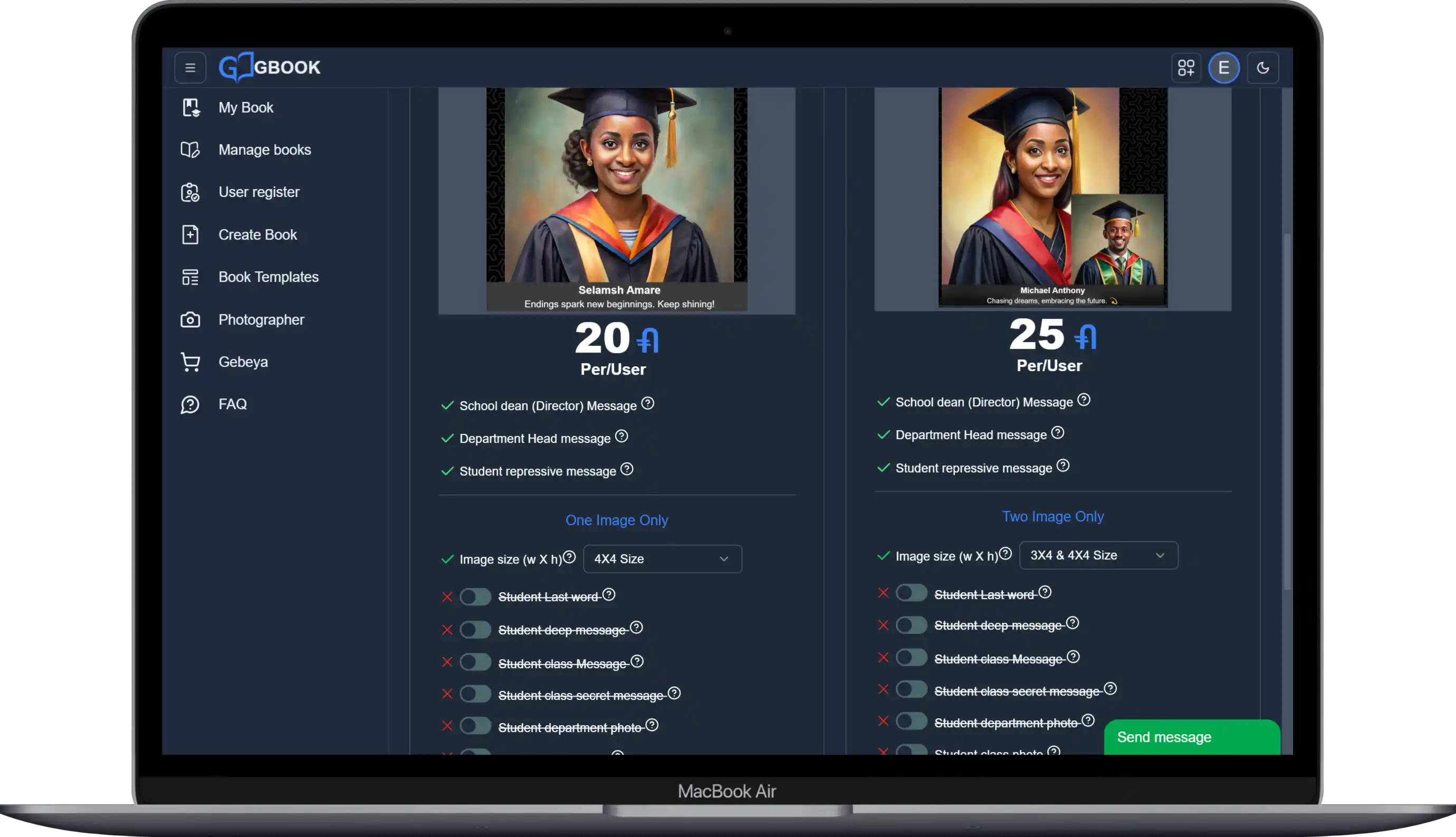Screen dimensions: 1456x837
Task: Open Gebeya shopping cart icon
Action: click(190, 362)
